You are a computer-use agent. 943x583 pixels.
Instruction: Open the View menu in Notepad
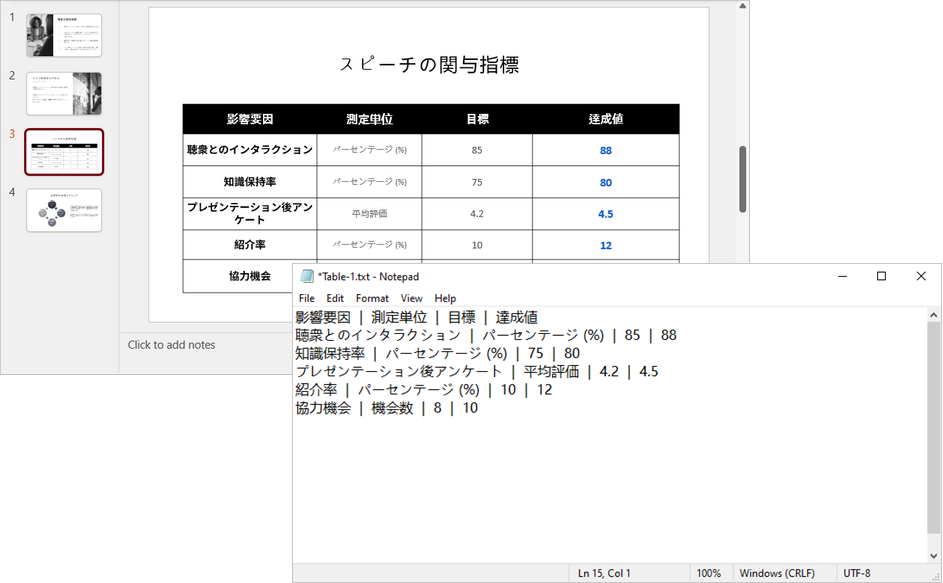[x=411, y=298]
